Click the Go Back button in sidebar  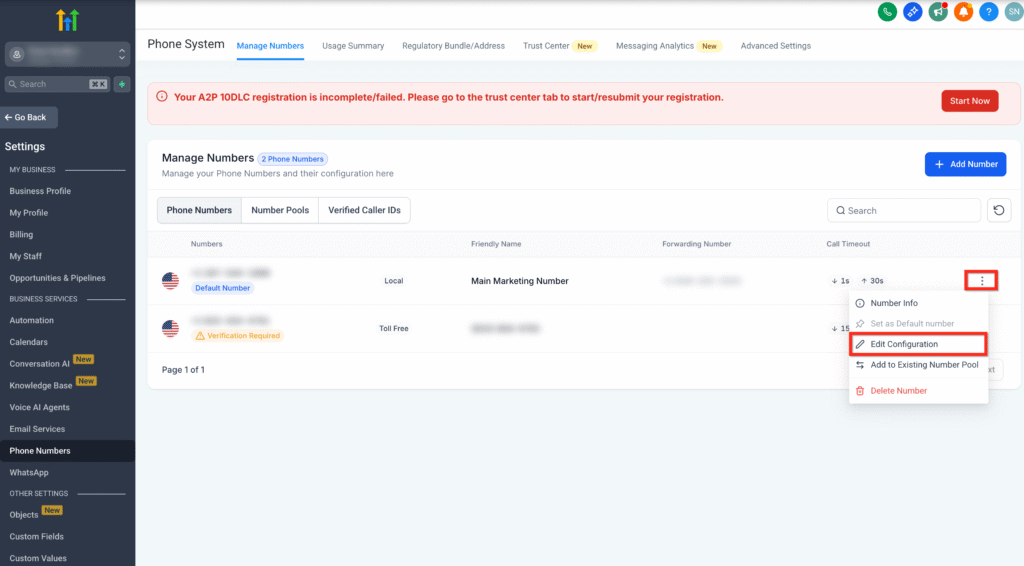pos(29,117)
